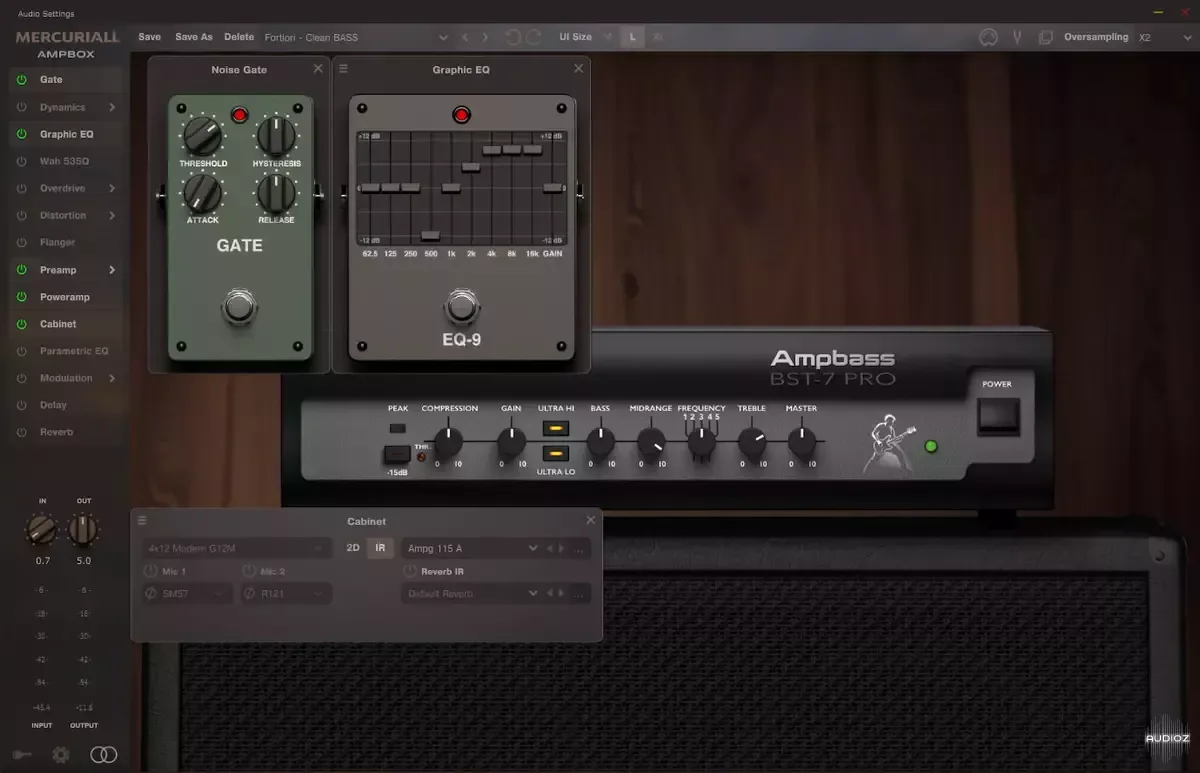1200x773 pixels.
Task: Click the copy windows icon near Oversampling
Action: [x=1045, y=37]
